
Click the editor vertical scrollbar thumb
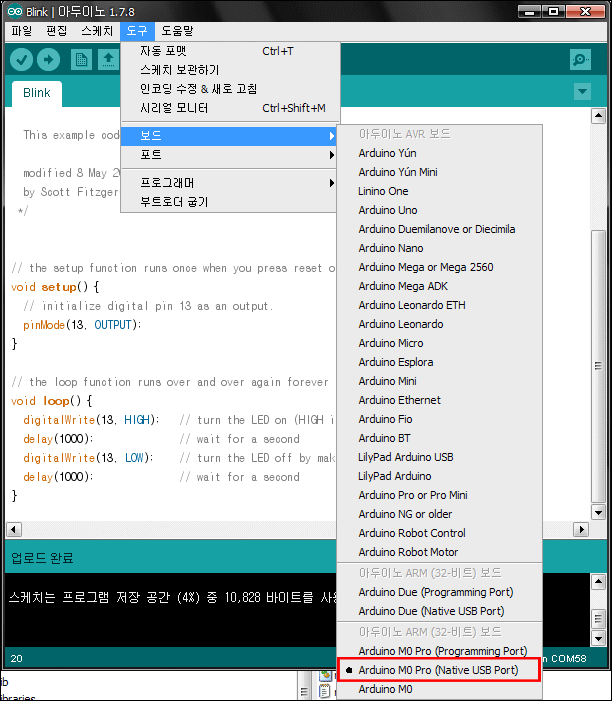tap(598, 367)
